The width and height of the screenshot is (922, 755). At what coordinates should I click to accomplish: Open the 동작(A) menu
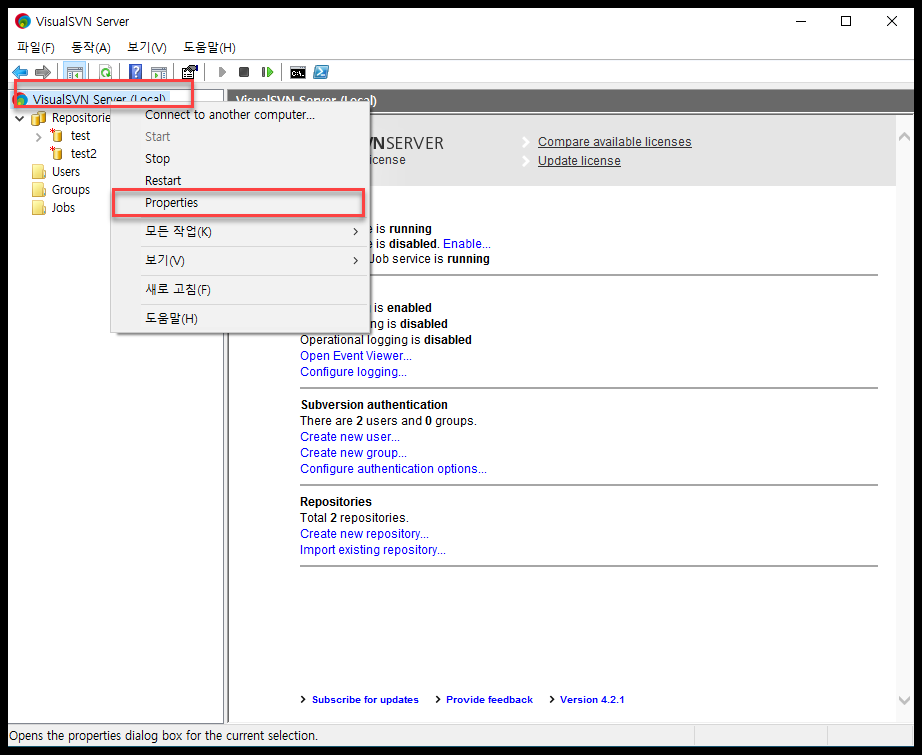pos(91,48)
